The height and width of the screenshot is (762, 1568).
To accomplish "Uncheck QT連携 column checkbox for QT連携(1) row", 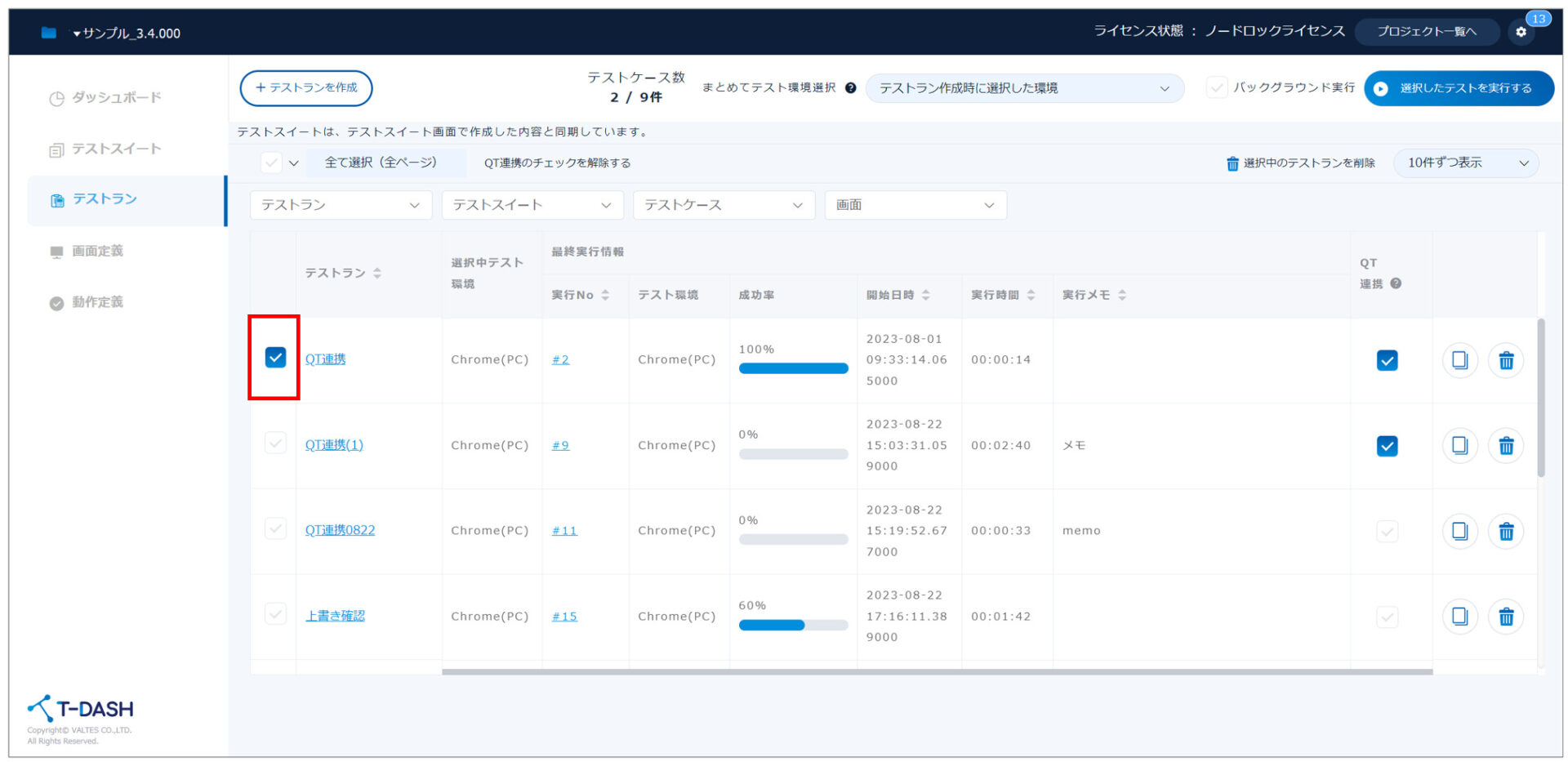I will coord(1387,446).
